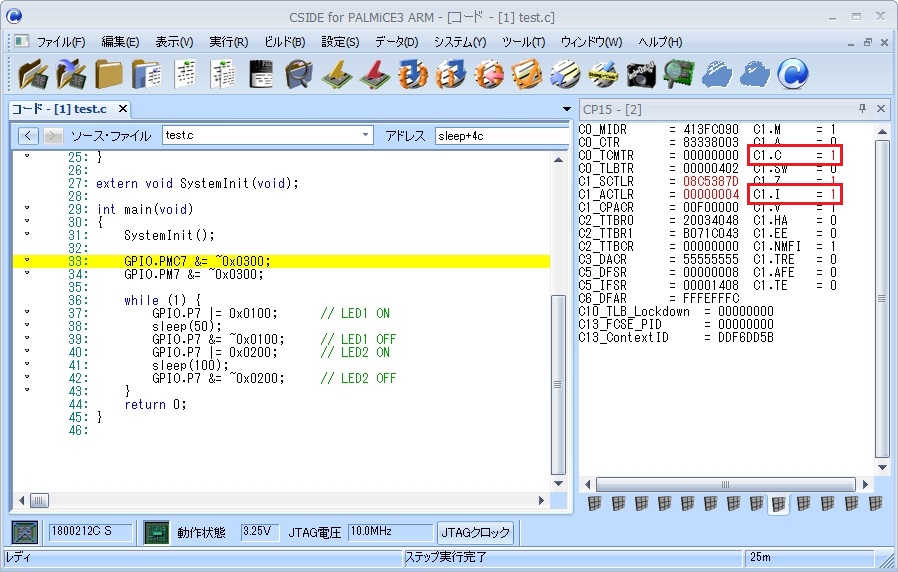The height and width of the screenshot is (572, 898).
Task: Open the 編集(E) menu
Action: pyautogui.click(x=120, y=42)
